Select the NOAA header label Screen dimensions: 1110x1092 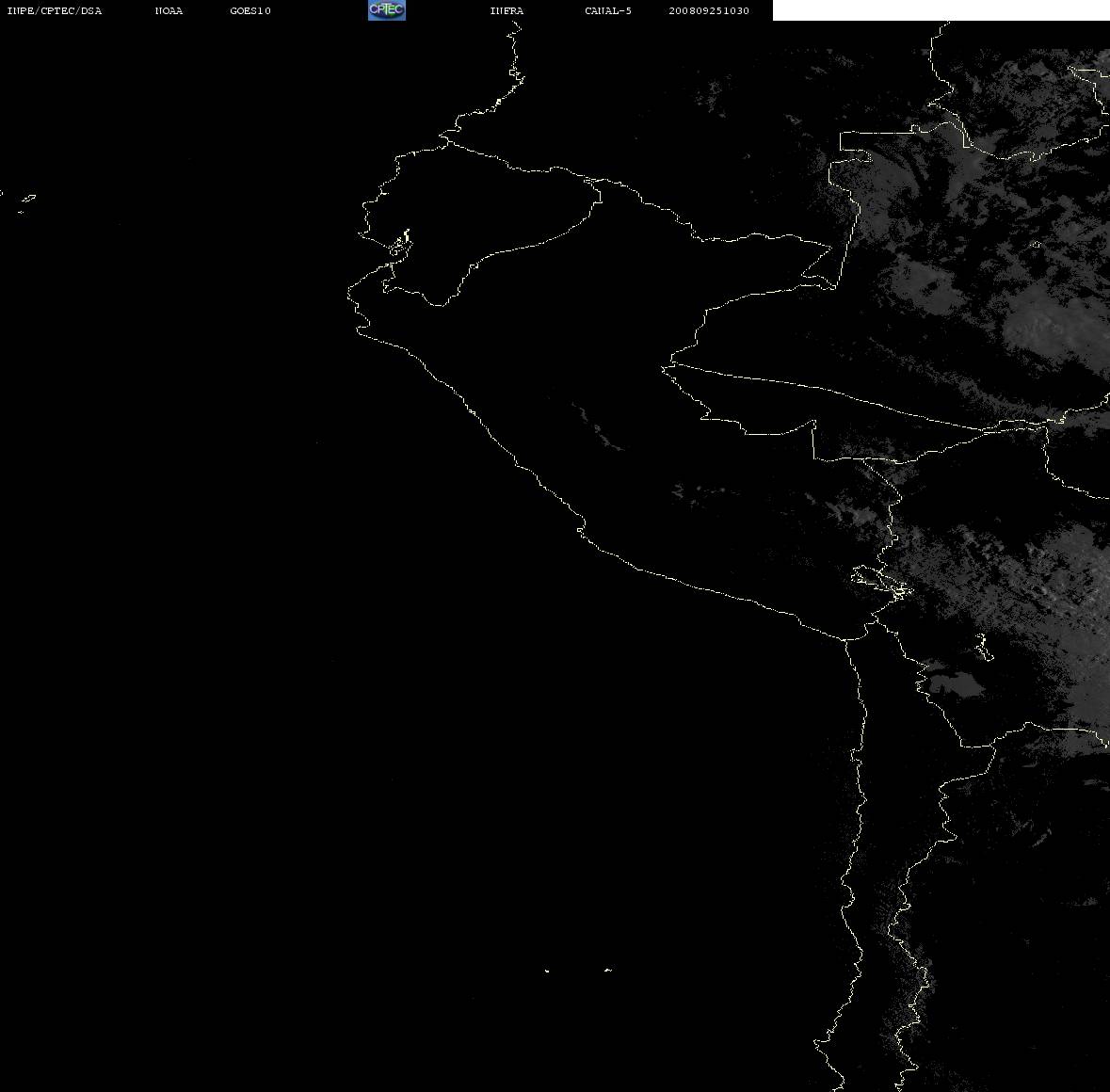[169, 10]
